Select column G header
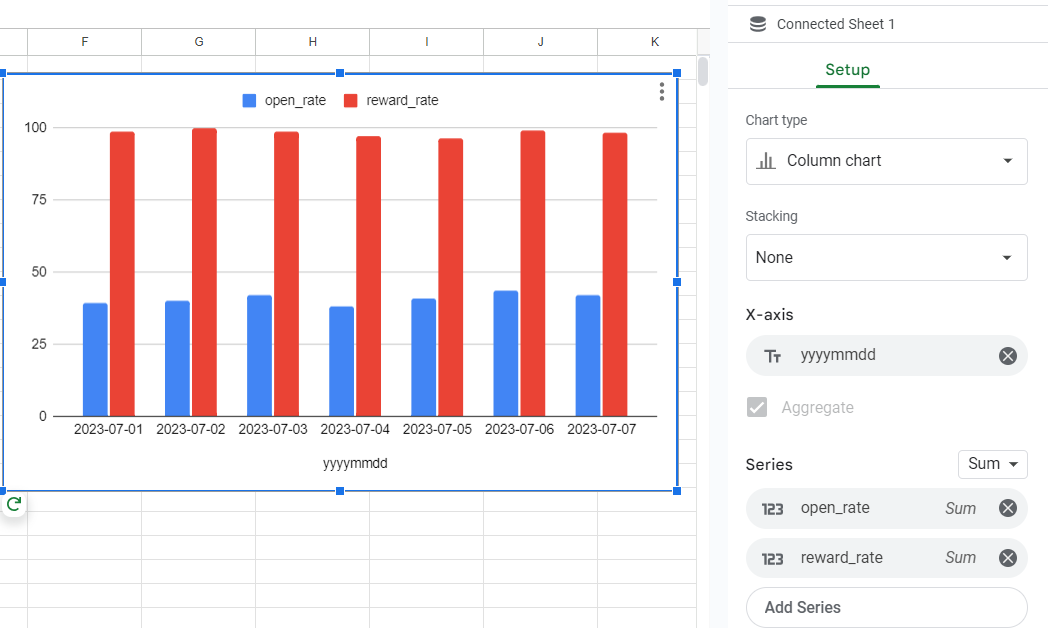 (199, 42)
